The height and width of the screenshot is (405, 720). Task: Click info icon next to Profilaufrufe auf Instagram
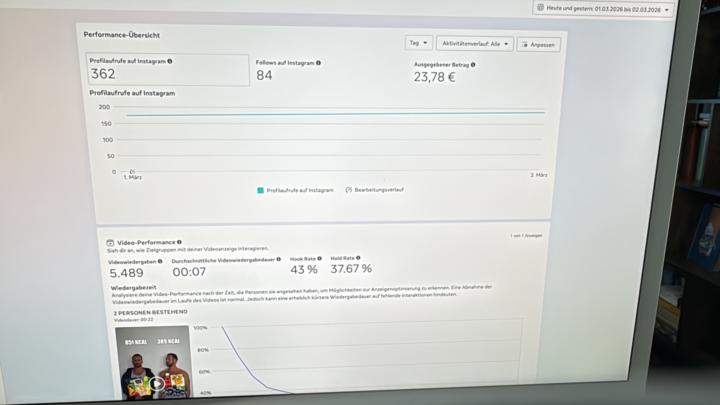pos(170,61)
